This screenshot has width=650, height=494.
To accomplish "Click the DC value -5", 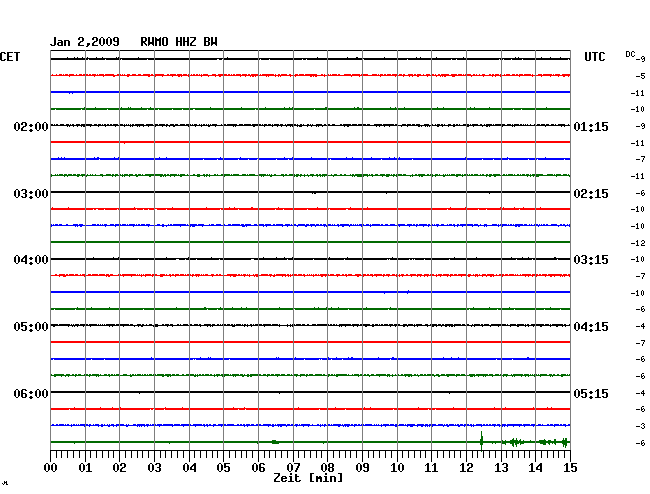I will pos(640,76).
